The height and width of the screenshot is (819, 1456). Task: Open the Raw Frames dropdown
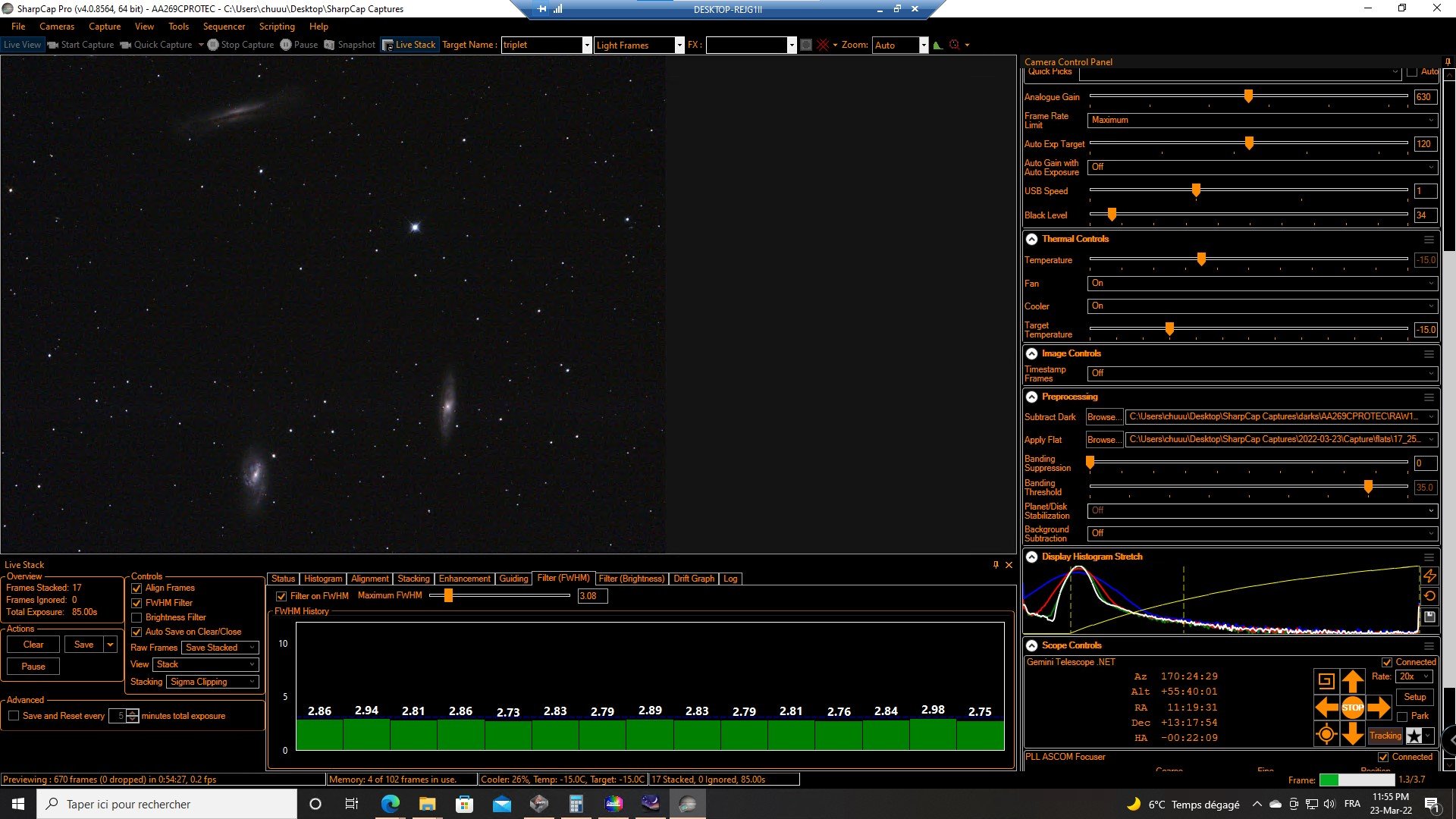point(220,648)
